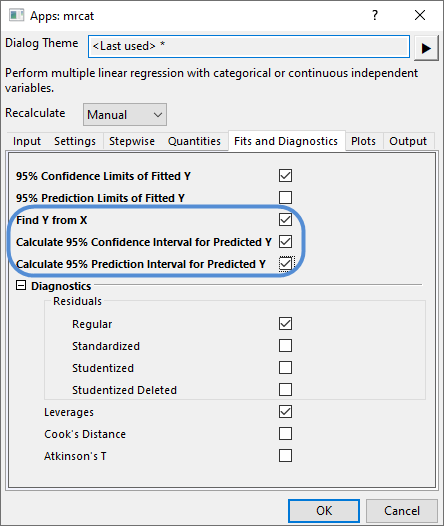Click the Dialog Theme arrow flyout button
The height and width of the screenshot is (526, 444).
tap(426, 48)
